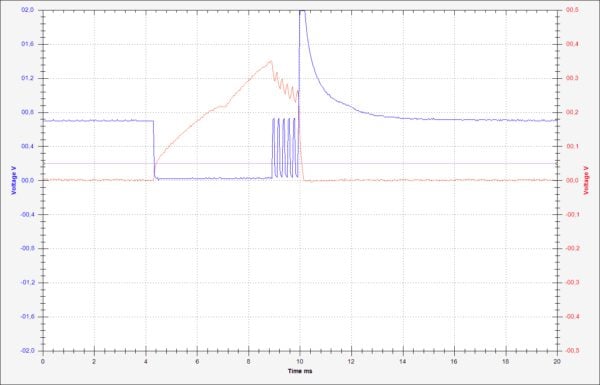Click the 00,8 blue axis label
600x385 pixels.
tap(28, 112)
